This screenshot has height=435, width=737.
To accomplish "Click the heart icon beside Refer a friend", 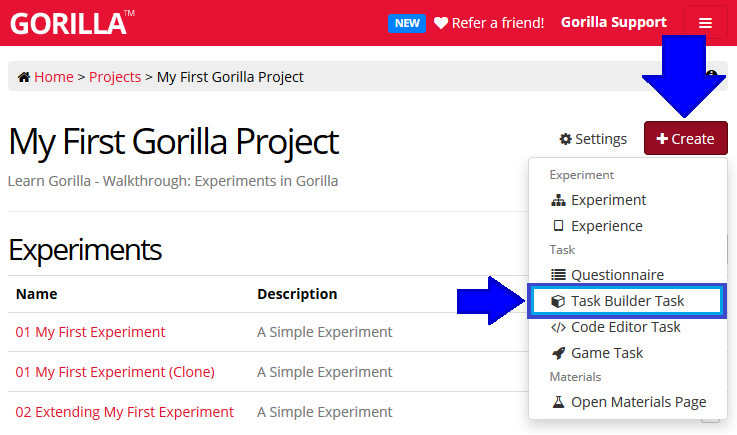I will 441,23.
